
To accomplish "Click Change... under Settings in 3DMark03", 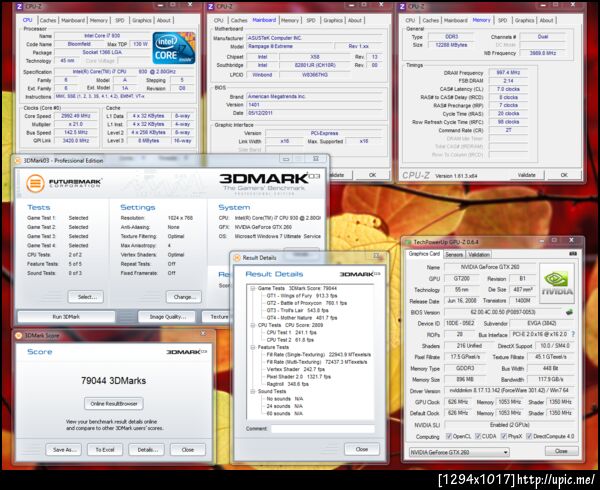I will 184,297.
